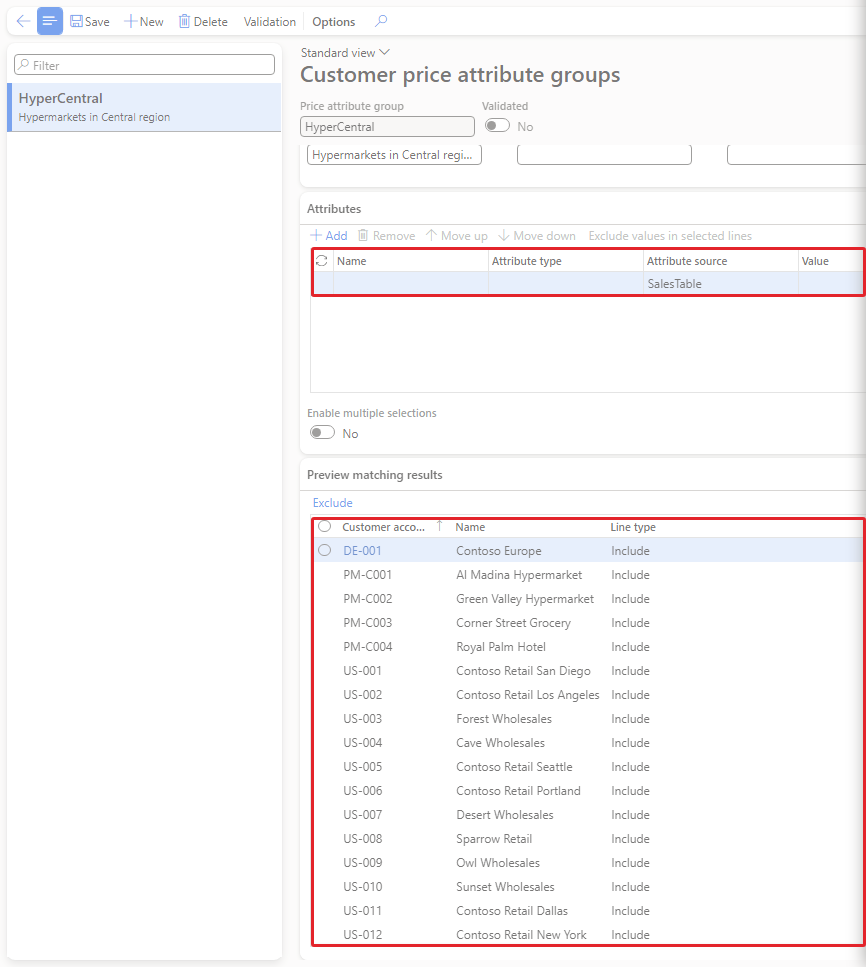Select the US-001 account cell
The image size is (866, 967).
(363, 671)
